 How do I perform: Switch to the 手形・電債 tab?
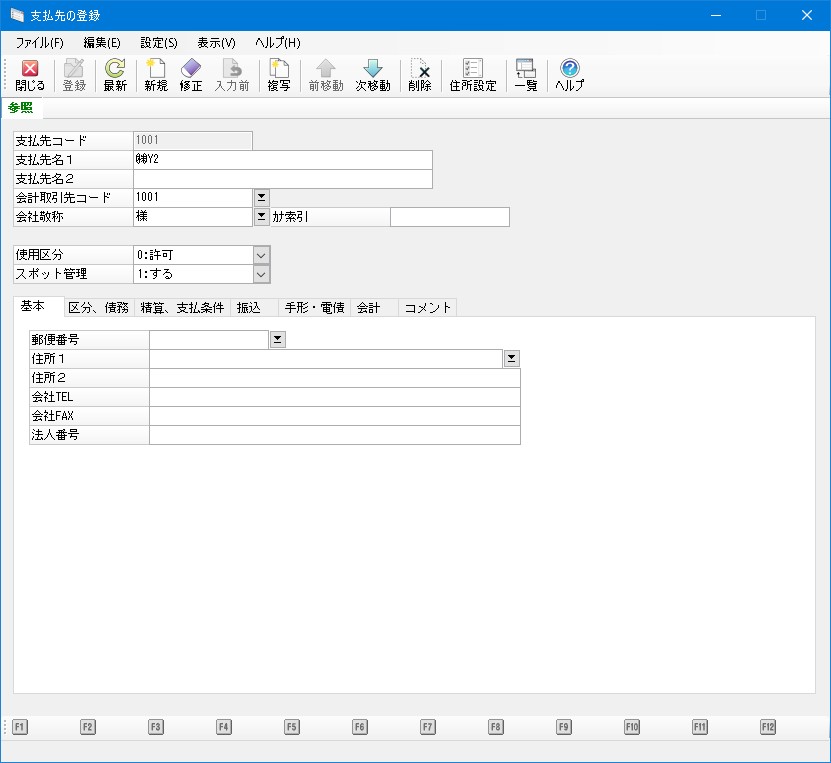pos(314,308)
